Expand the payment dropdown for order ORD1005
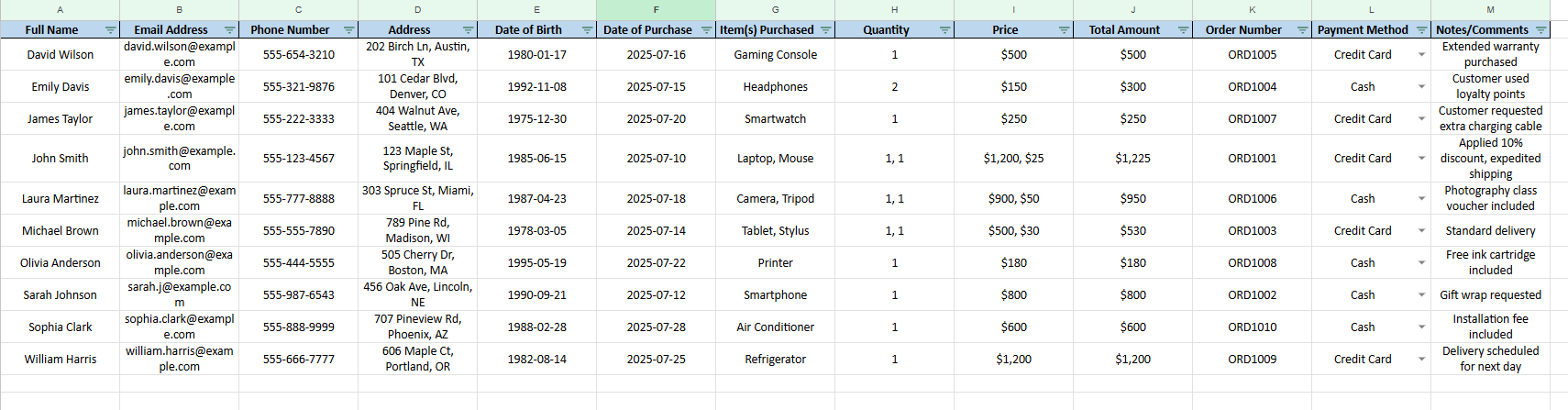The width and height of the screenshot is (1568, 410). tap(1421, 55)
